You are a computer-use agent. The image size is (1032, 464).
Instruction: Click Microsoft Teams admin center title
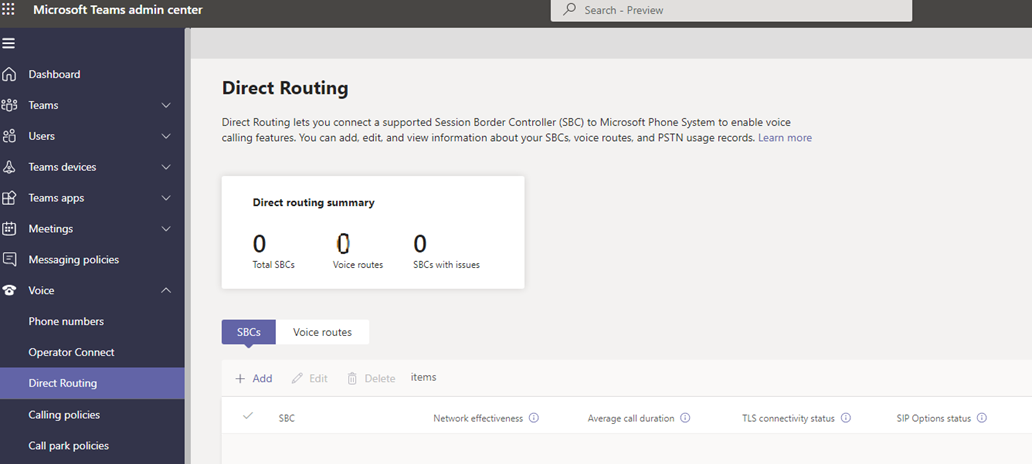pyautogui.click(x=118, y=10)
